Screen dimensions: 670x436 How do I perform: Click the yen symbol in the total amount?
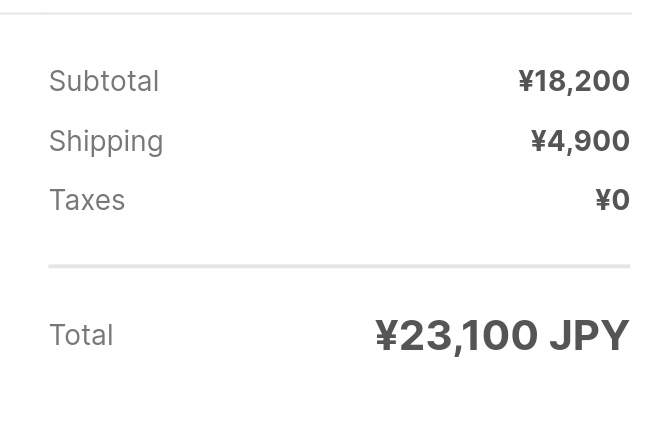[x=386, y=335]
